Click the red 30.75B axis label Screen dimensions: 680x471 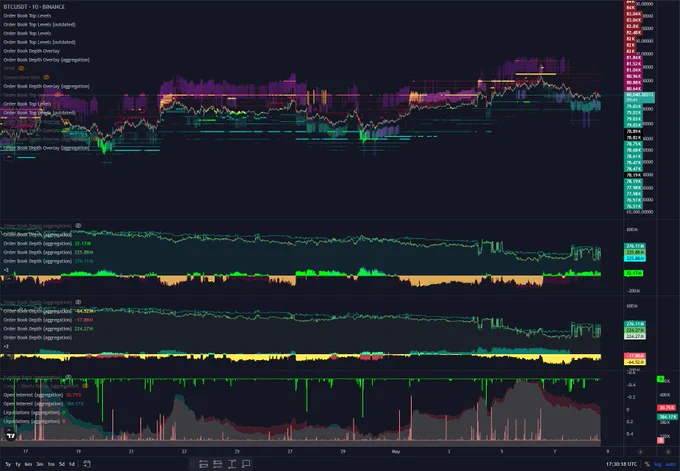point(666,408)
